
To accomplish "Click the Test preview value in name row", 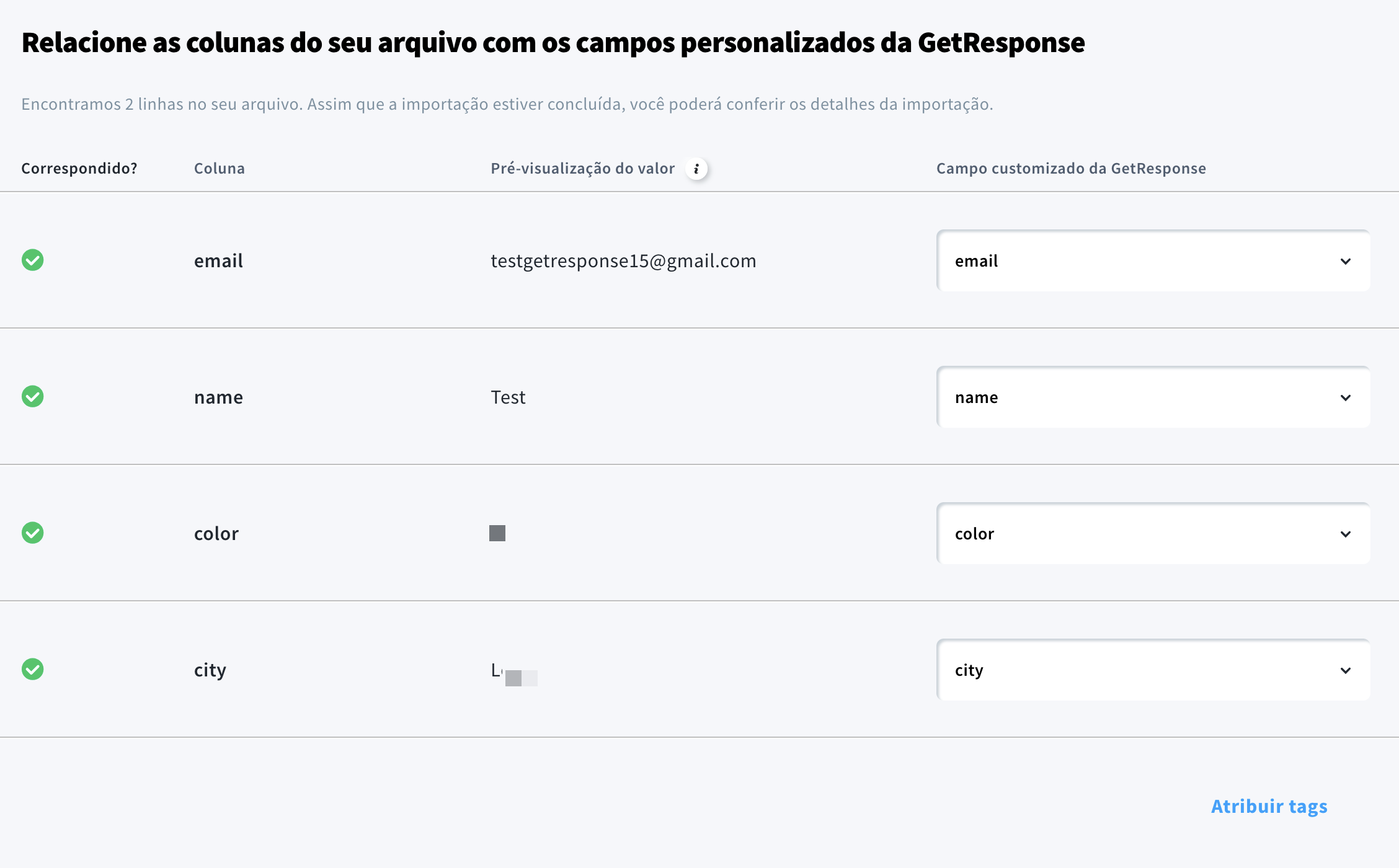I will click(508, 397).
